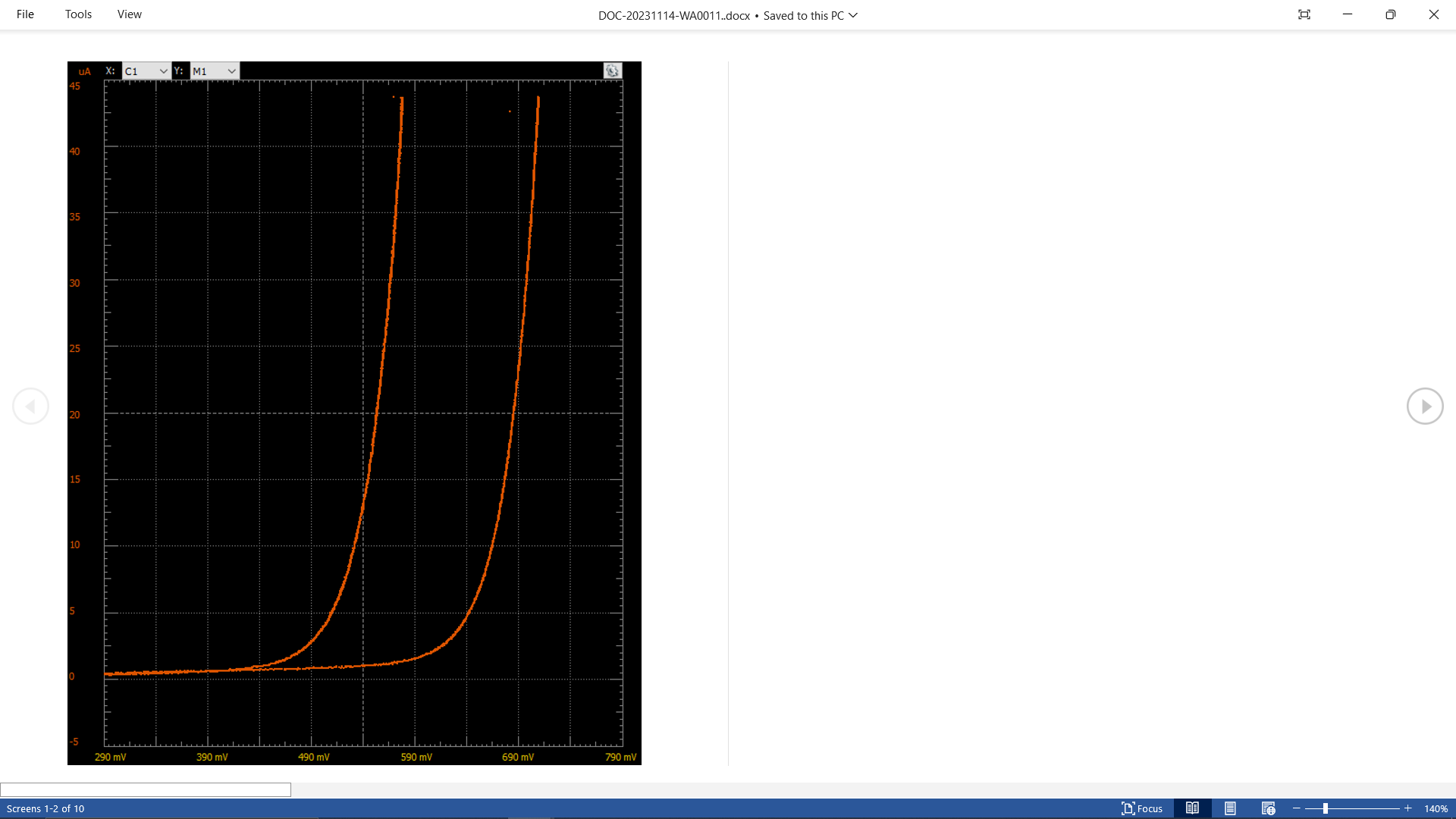Enable Focus mode
Image resolution: width=1456 pixels, height=819 pixels.
(1142, 808)
